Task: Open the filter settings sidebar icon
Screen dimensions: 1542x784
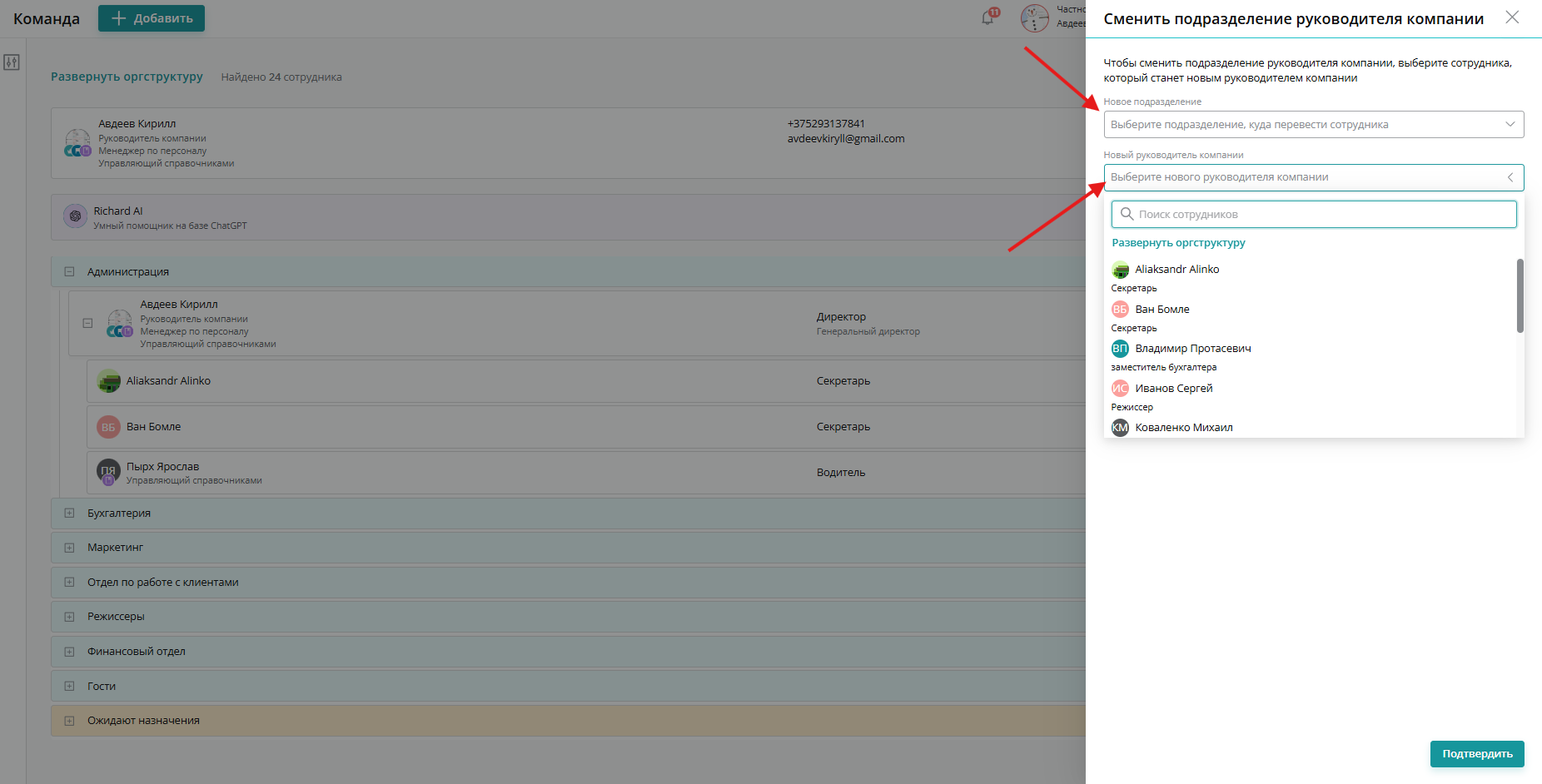Action: 12,62
